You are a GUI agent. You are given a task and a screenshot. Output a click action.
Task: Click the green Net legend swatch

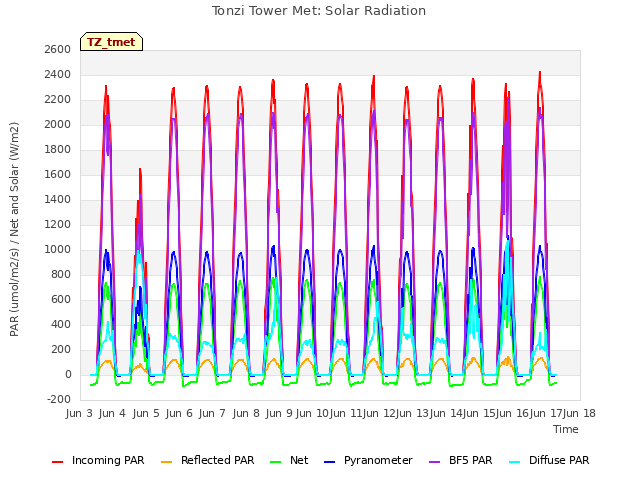pyautogui.click(x=276, y=462)
